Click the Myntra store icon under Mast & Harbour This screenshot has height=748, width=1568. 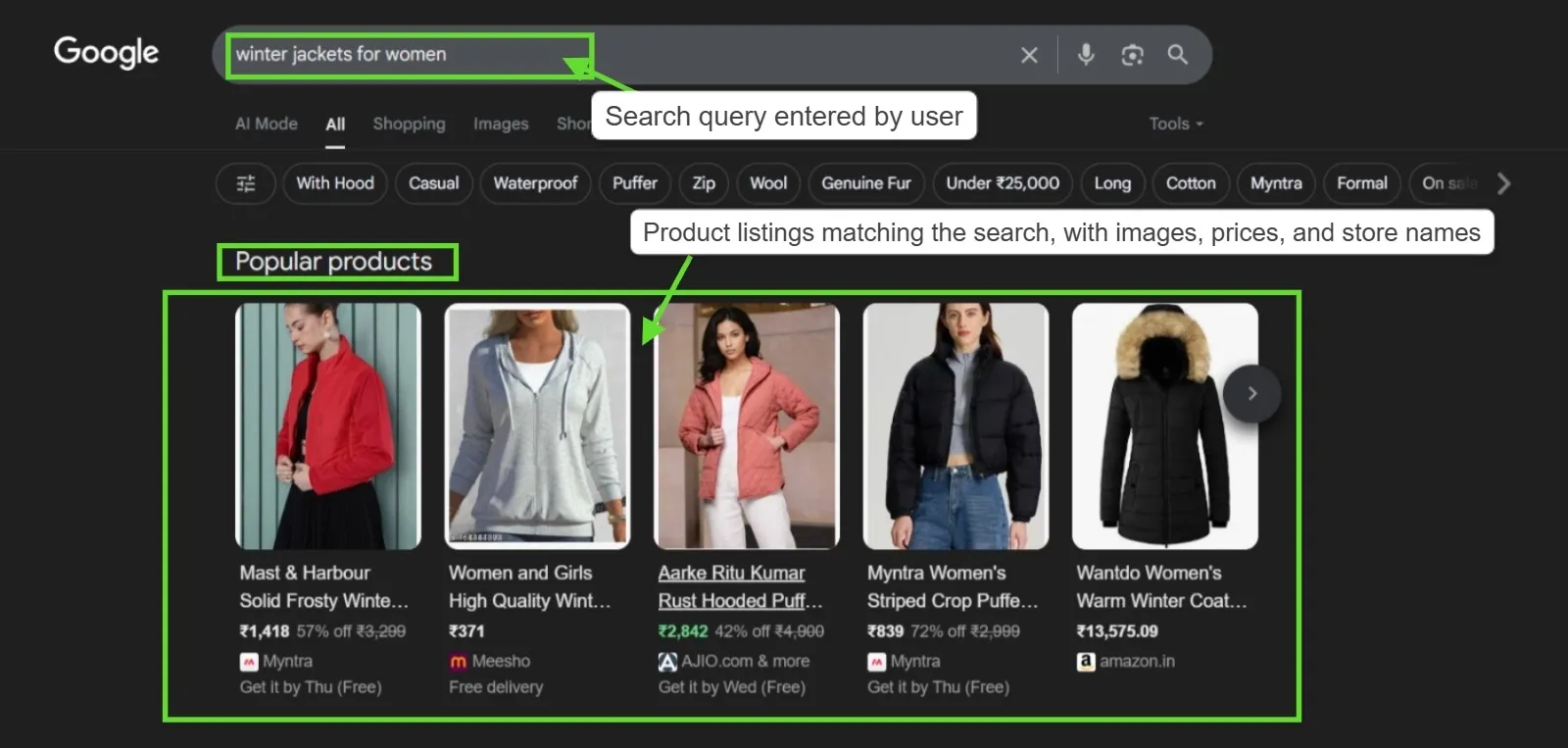tap(249, 662)
